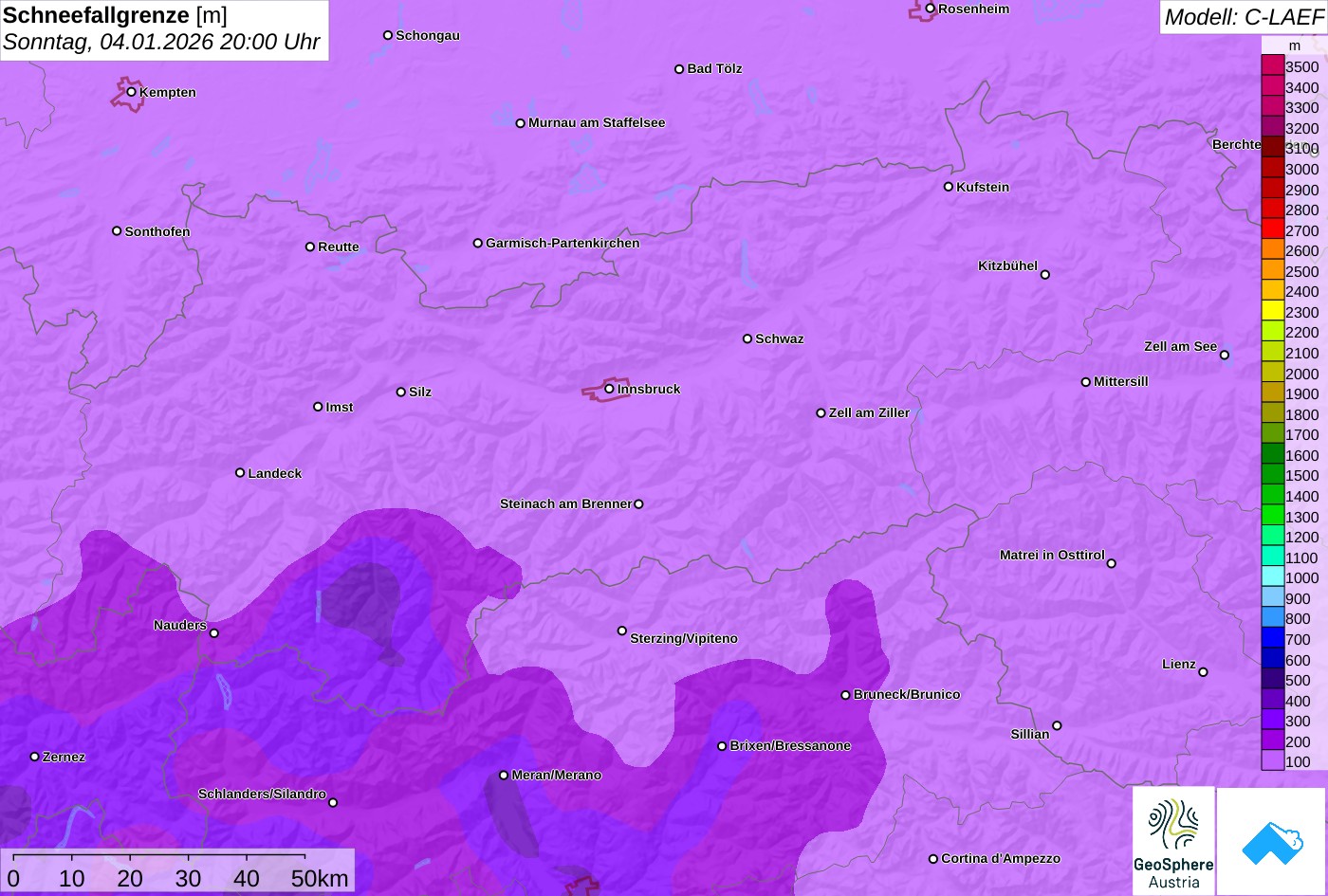Click the 'Berchte' truncated town label
Image resolution: width=1328 pixels, height=896 pixels.
(x=1236, y=144)
